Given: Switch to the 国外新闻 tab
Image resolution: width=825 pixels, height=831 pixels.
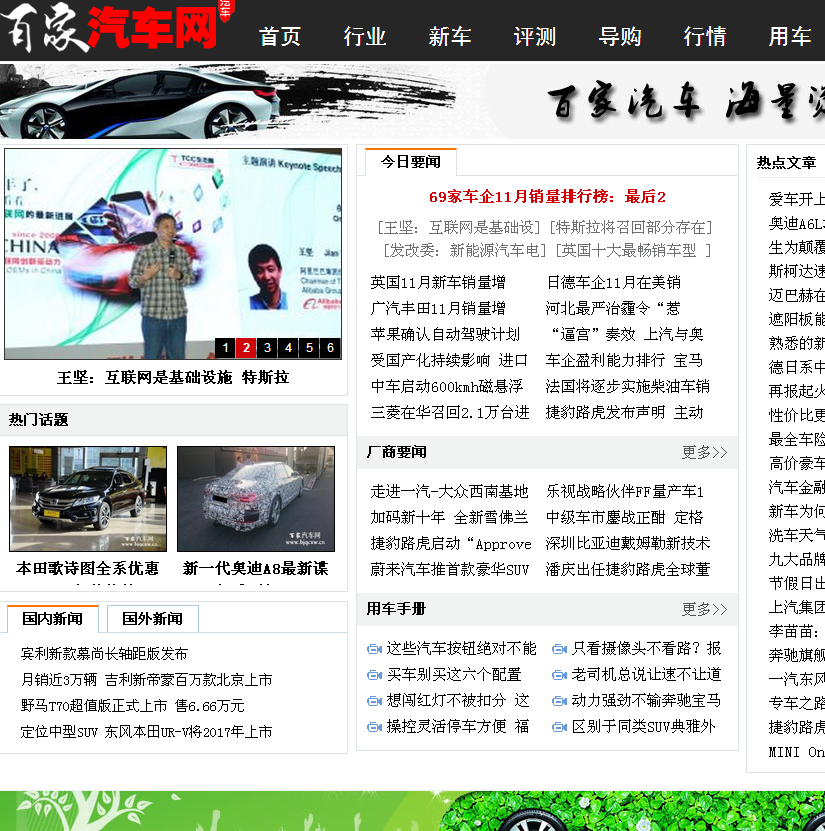Looking at the screenshot, I should click(153, 618).
